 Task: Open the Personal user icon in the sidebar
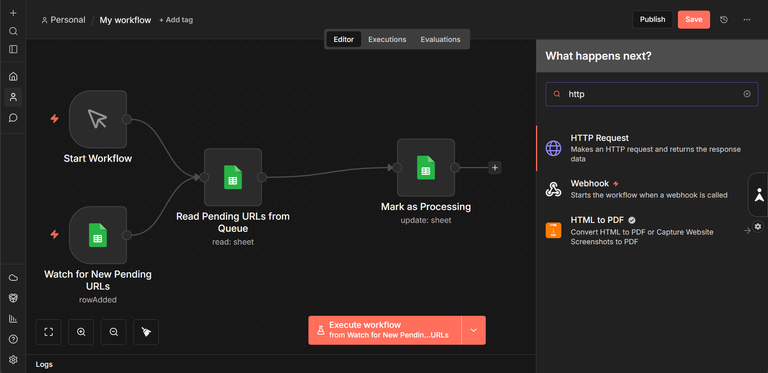point(13,97)
